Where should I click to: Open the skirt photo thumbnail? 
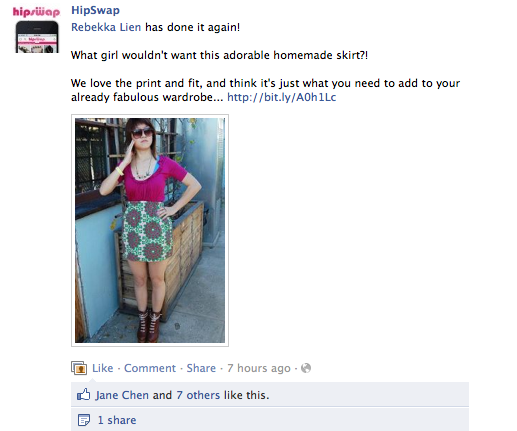pos(150,230)
